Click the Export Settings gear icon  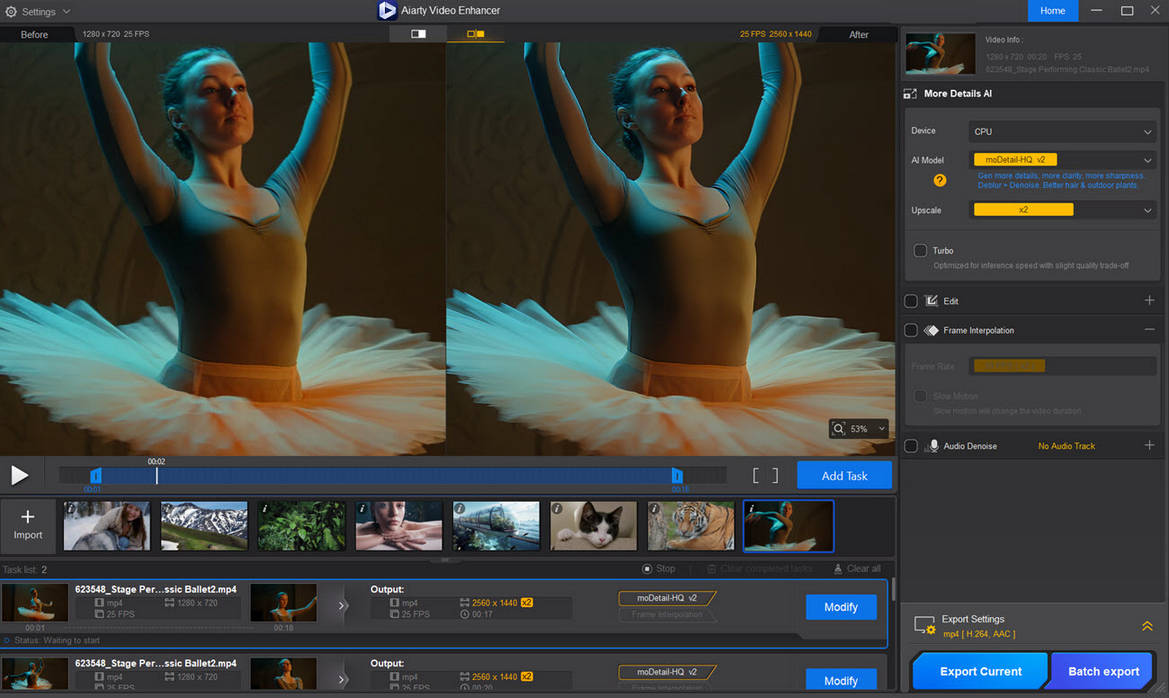pos(923,624)
